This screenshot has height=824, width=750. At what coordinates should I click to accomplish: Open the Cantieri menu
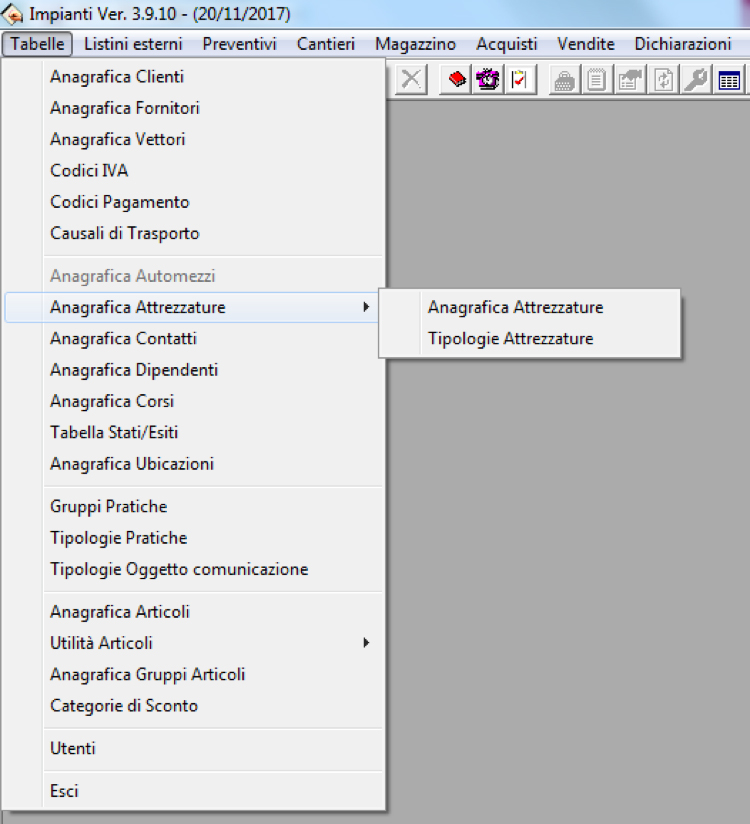pos(326,44)
